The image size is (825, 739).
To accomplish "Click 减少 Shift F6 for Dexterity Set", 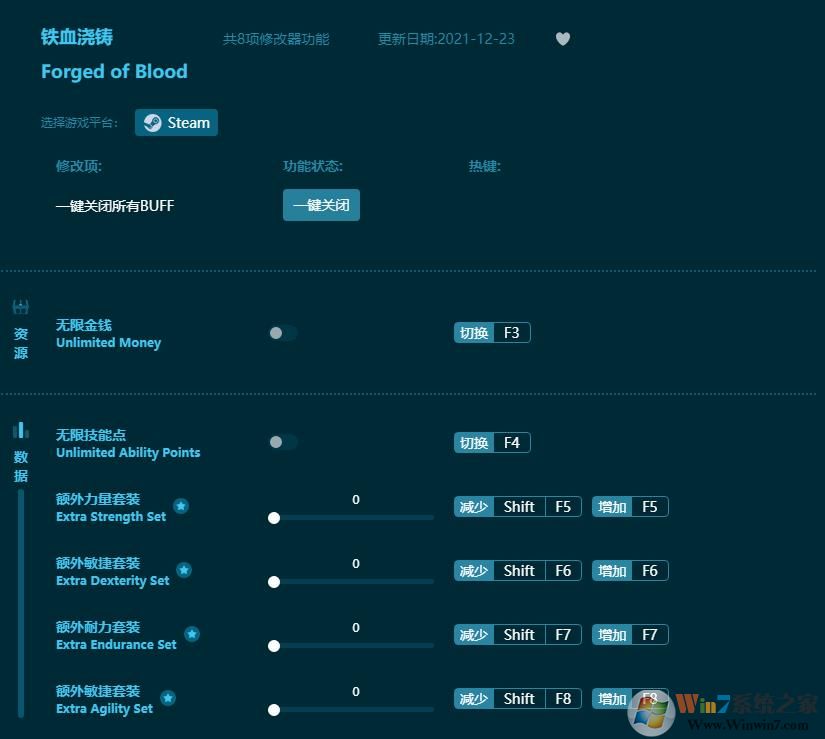I will click(518, 571).
